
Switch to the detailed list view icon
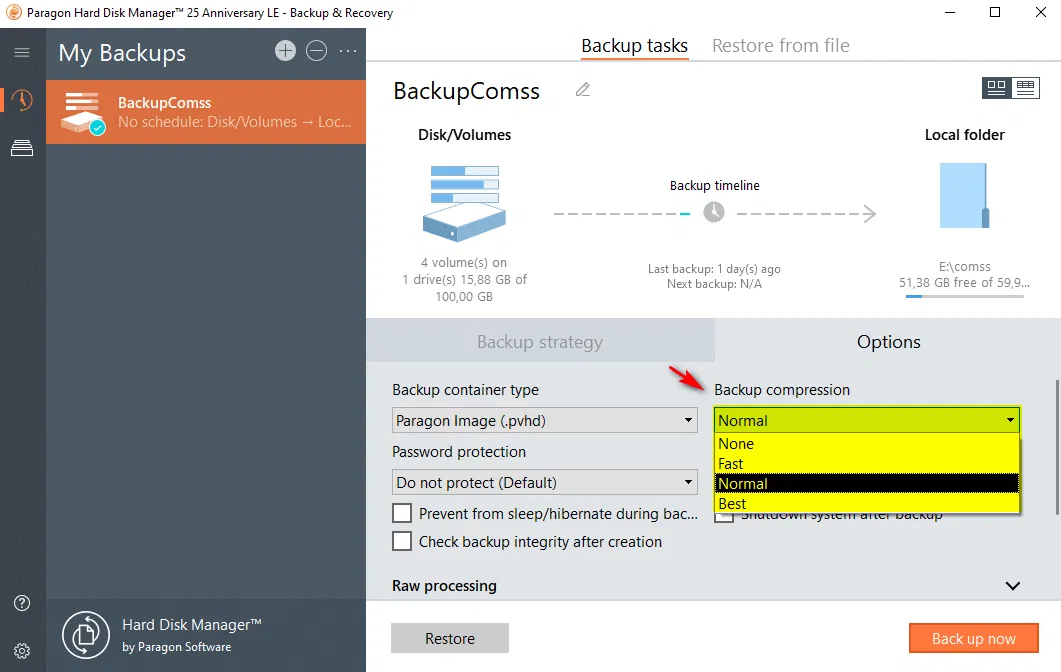coord(1025,88)
